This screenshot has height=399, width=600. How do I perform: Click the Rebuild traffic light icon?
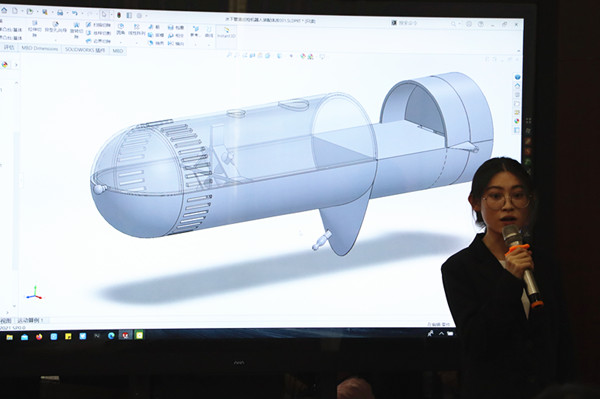119,15
